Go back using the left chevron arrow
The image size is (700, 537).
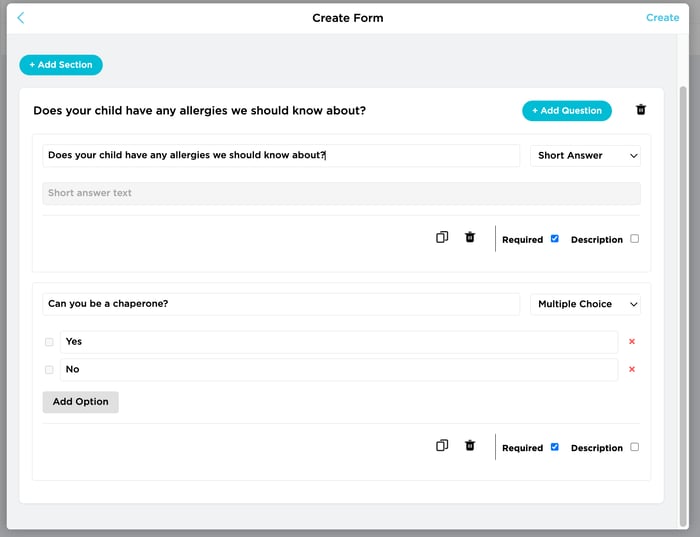(x=21, y=18)
